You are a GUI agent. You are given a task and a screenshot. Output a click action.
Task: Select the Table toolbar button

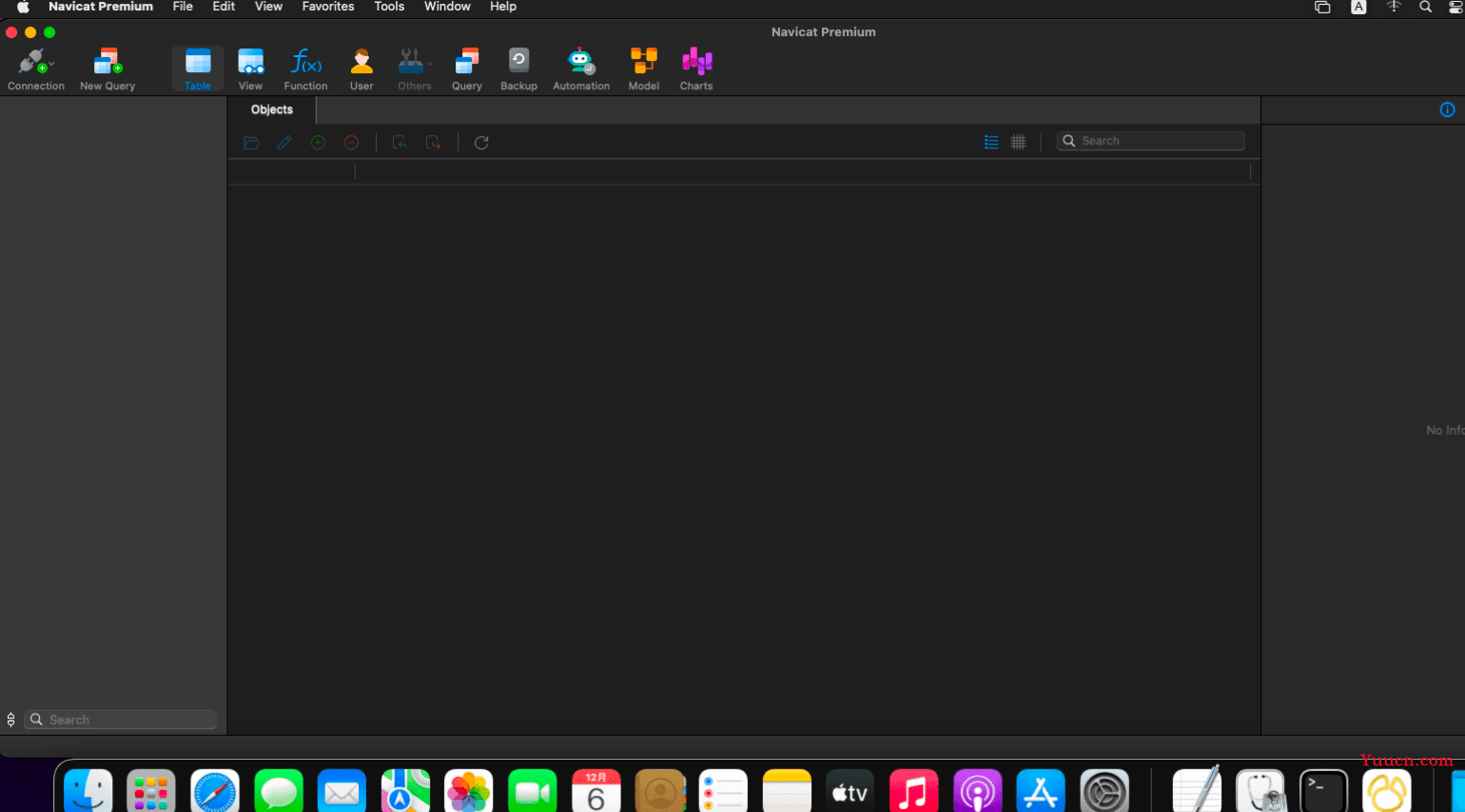(x=198, y=68)
